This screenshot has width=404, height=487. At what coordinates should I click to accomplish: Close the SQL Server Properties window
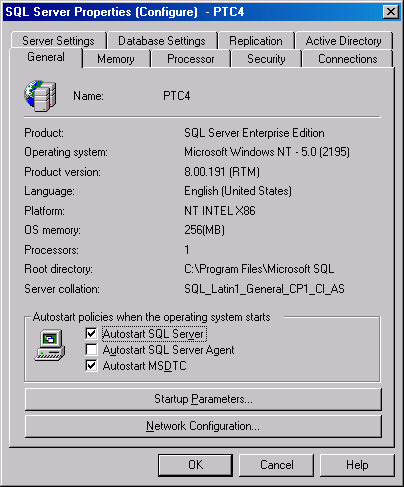[391, 12]
